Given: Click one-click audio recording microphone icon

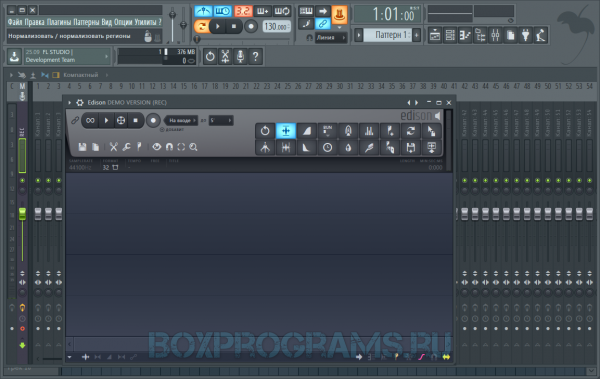Looking at the screenshot, I should tap(240, 57).
